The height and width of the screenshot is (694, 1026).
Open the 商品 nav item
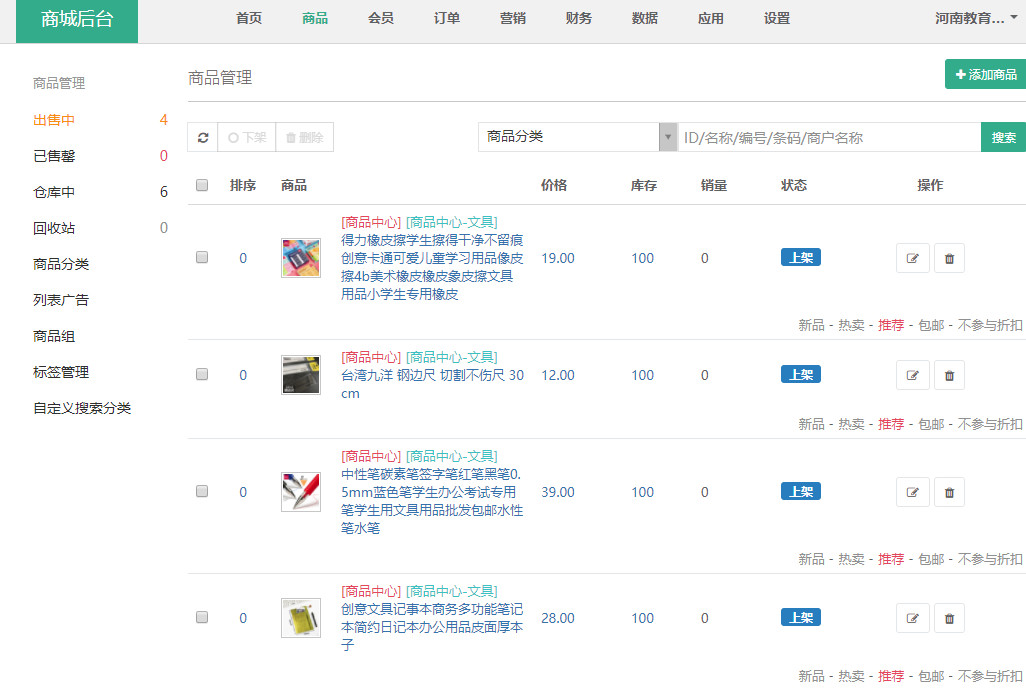point(315,18)
